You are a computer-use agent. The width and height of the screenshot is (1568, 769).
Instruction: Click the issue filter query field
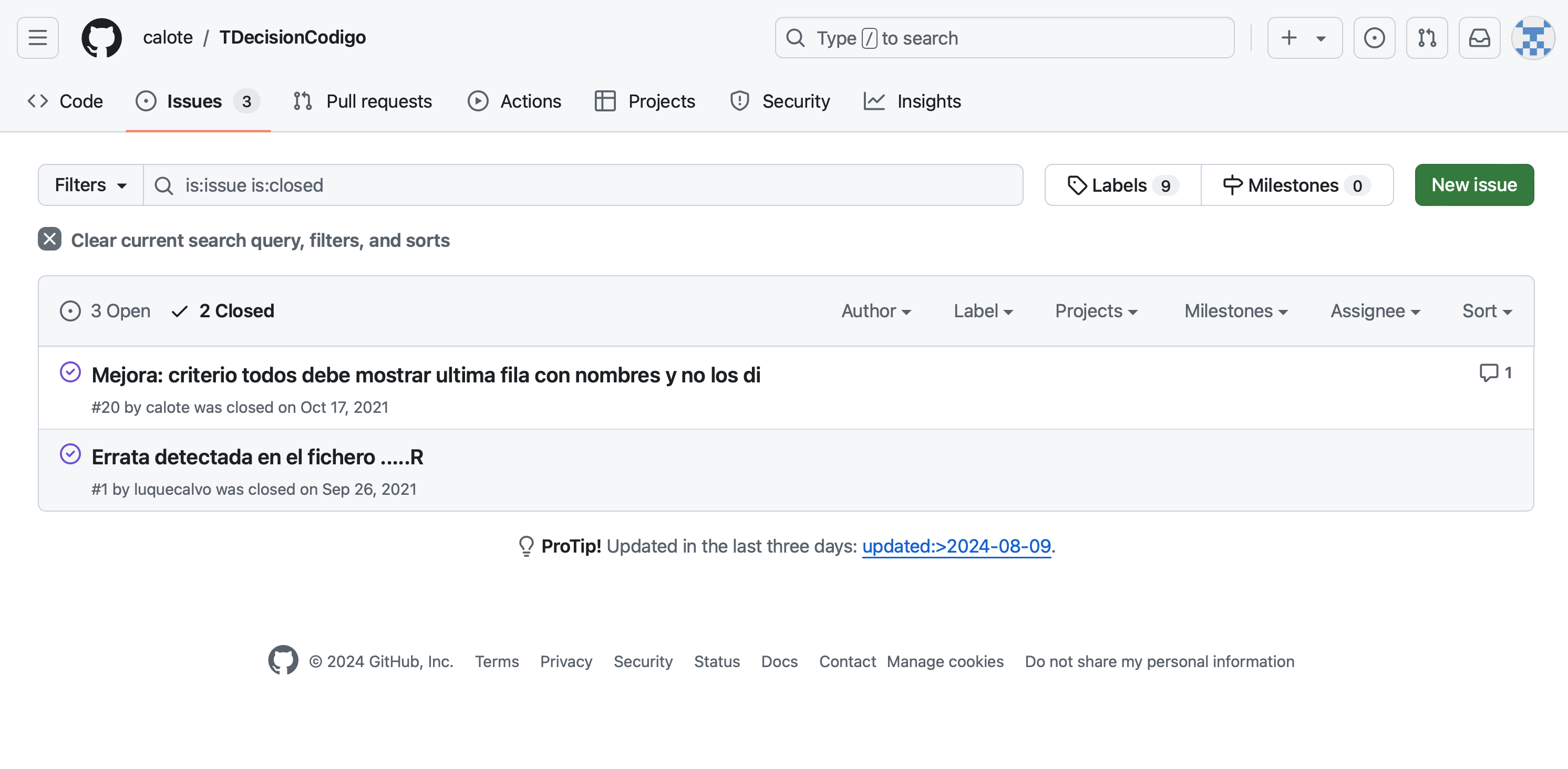583,185
